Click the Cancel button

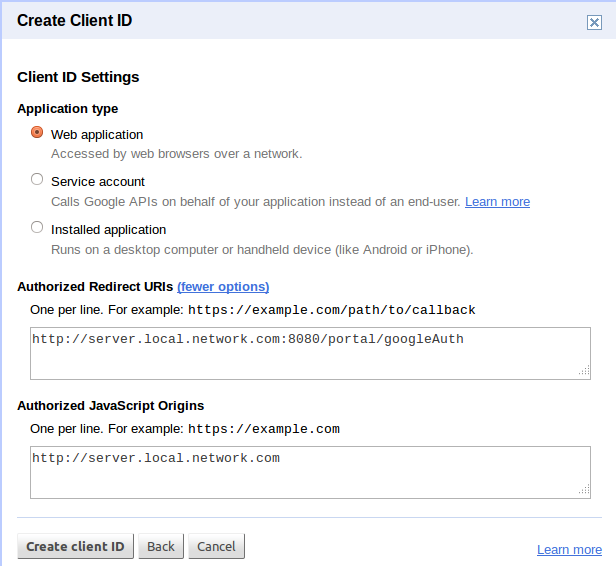coord(216,546)
